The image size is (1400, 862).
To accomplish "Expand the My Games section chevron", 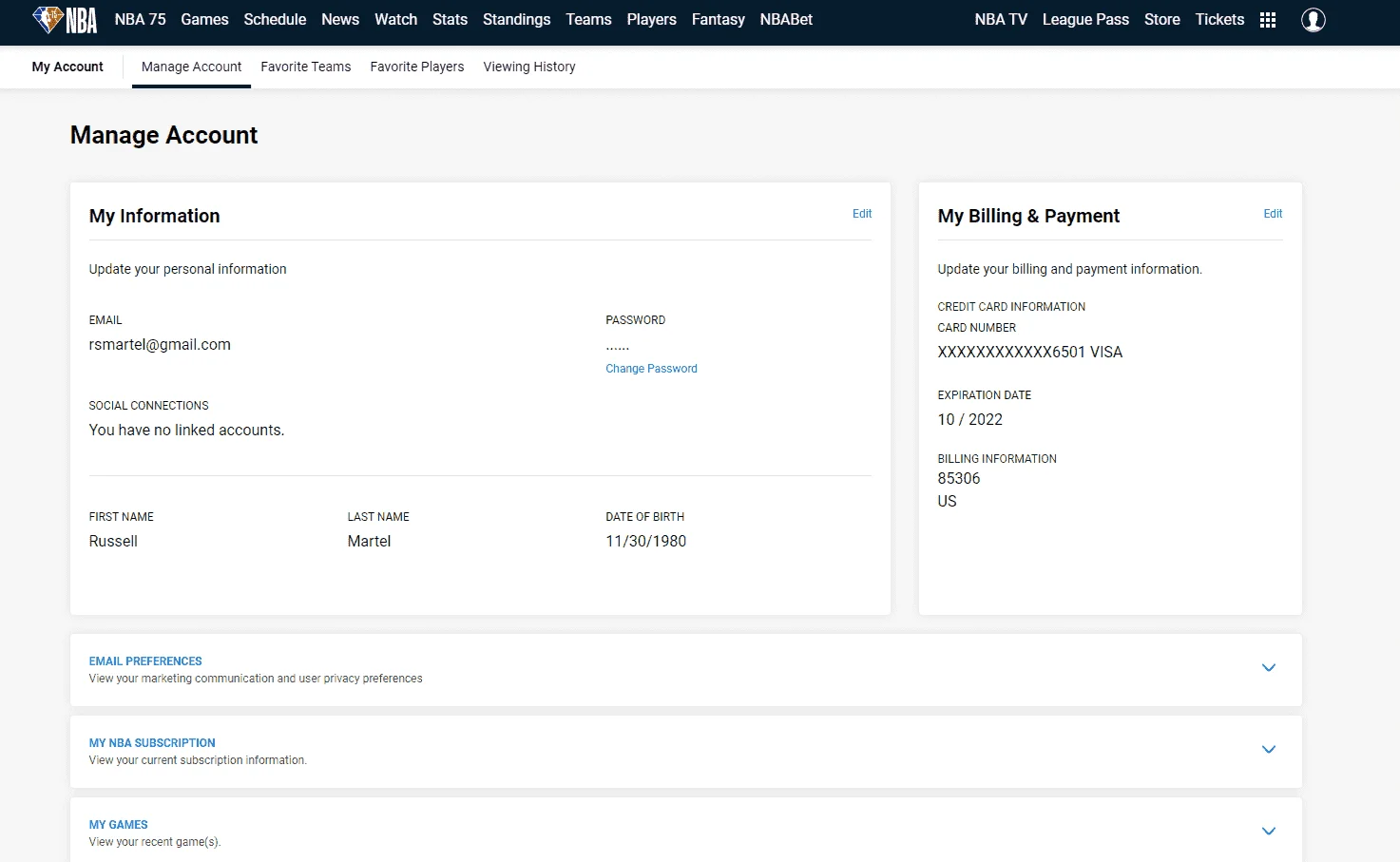I will pos(1268,832).
